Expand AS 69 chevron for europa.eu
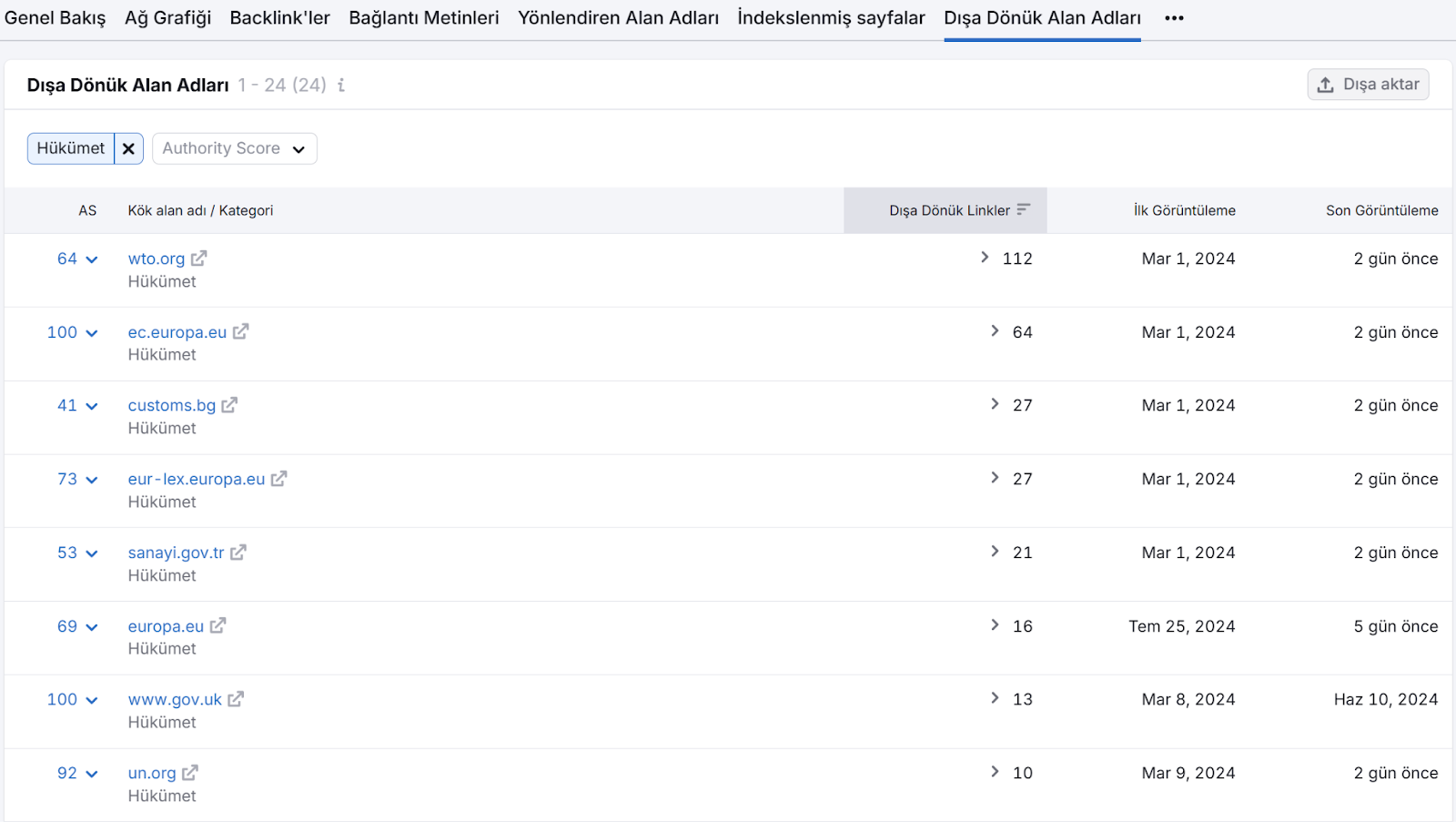 92,627
